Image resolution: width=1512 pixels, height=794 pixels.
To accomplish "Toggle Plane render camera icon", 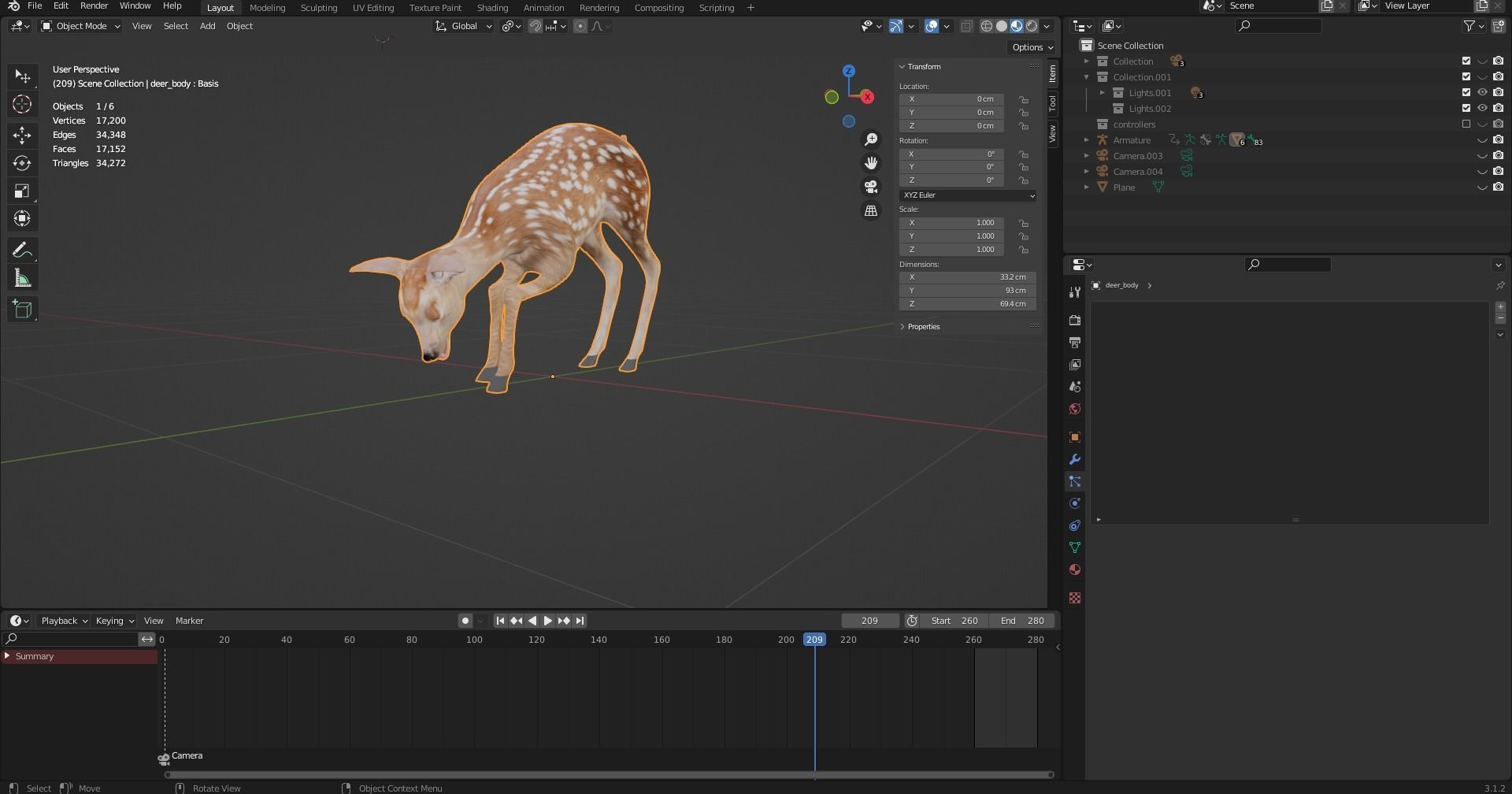I will coord(1498,187).
